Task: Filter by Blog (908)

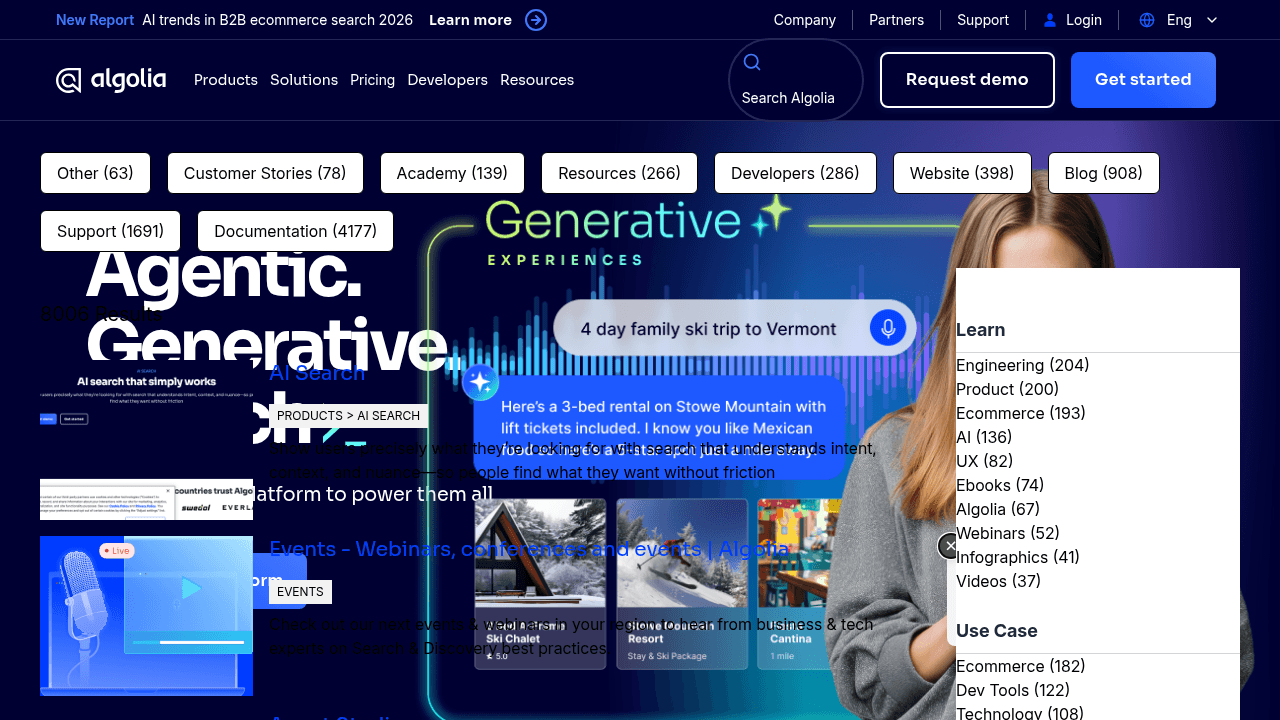Action: point(1104,173)
